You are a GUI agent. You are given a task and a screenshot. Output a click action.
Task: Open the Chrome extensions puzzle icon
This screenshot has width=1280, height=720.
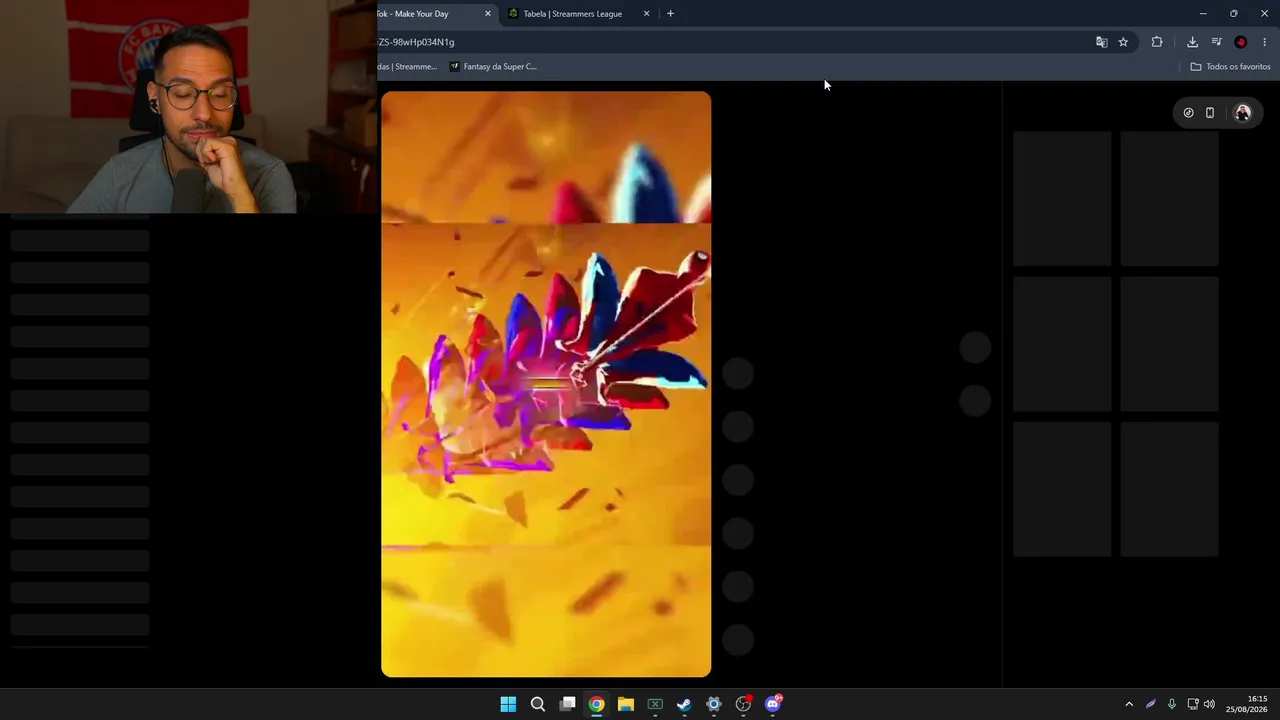click(1157, 42)
